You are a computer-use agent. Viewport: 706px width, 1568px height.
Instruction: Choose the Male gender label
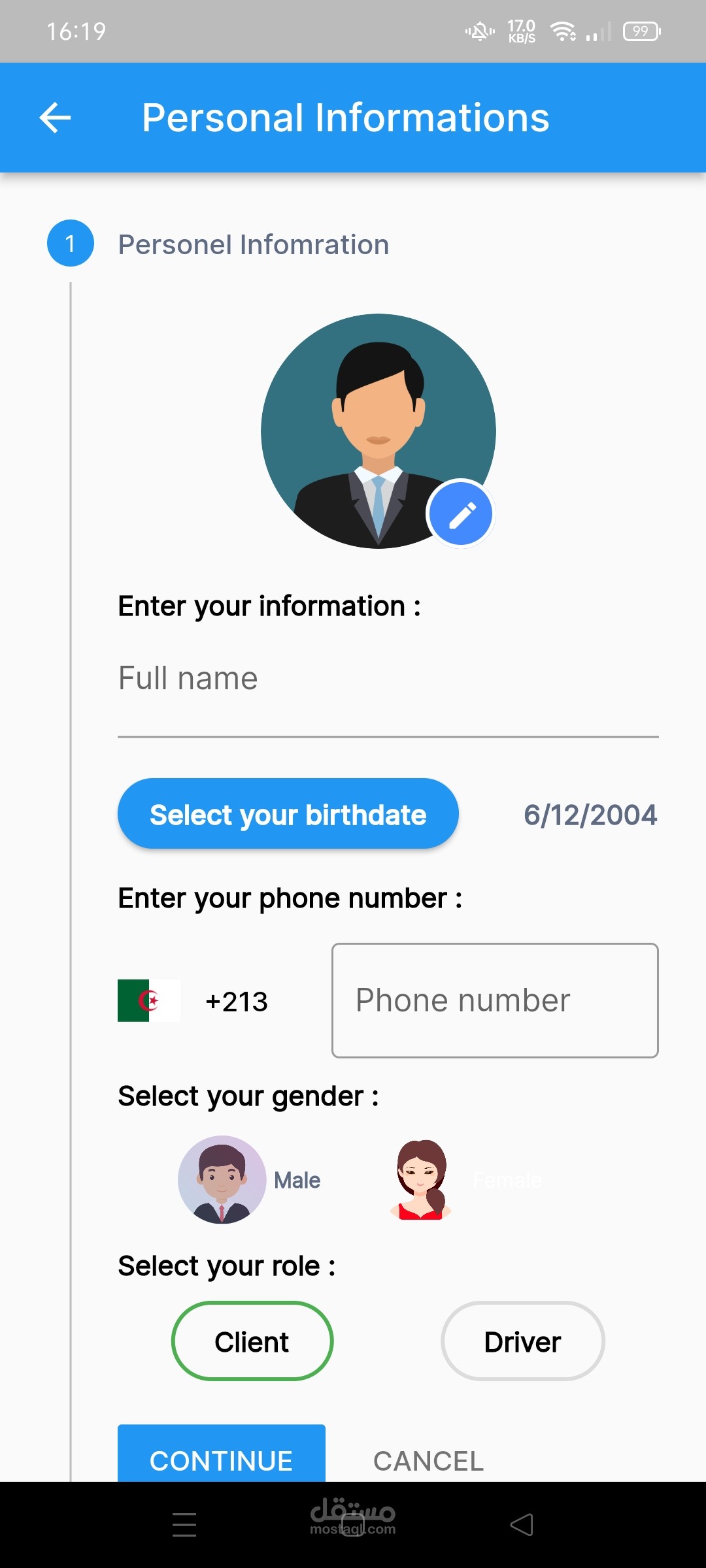(x=297, y=1181)
